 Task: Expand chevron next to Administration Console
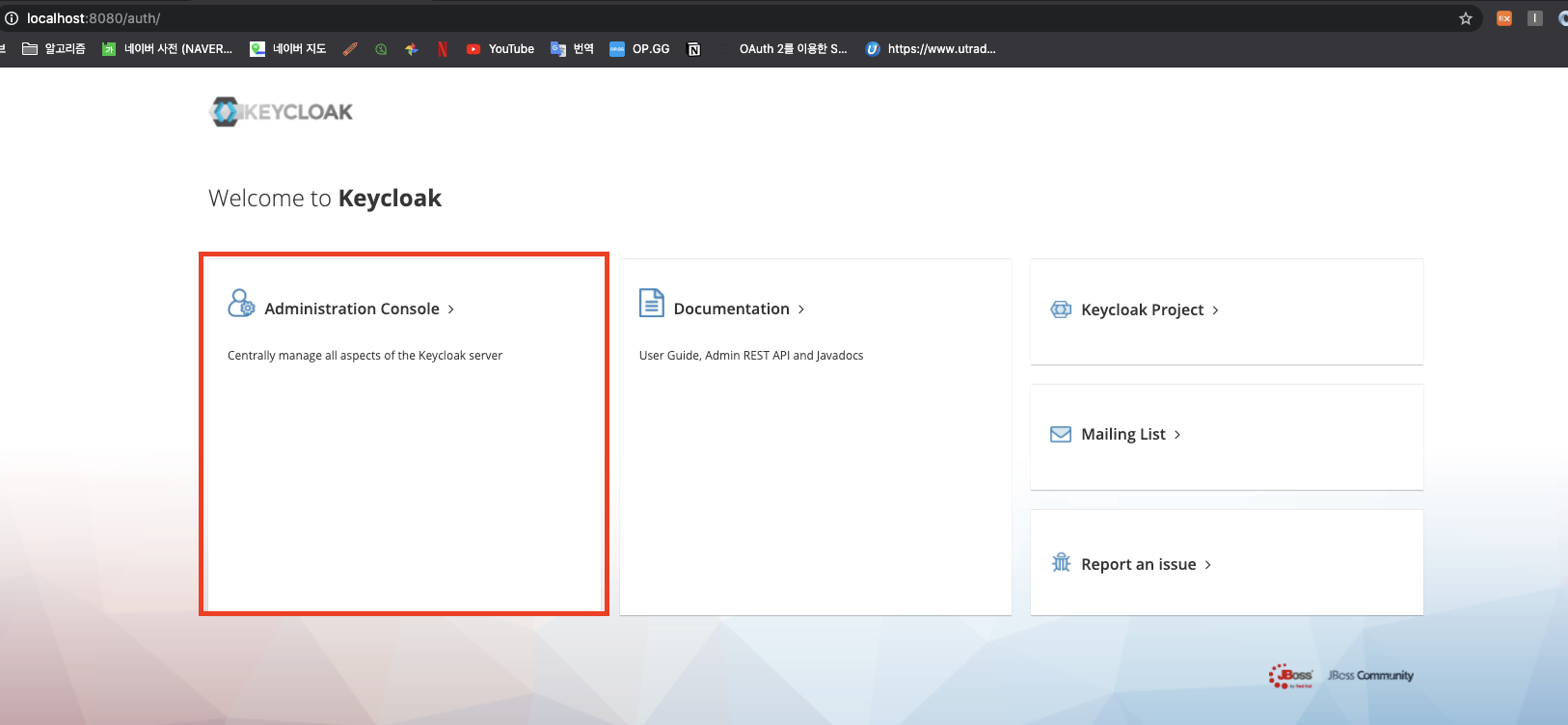point(451,309)
